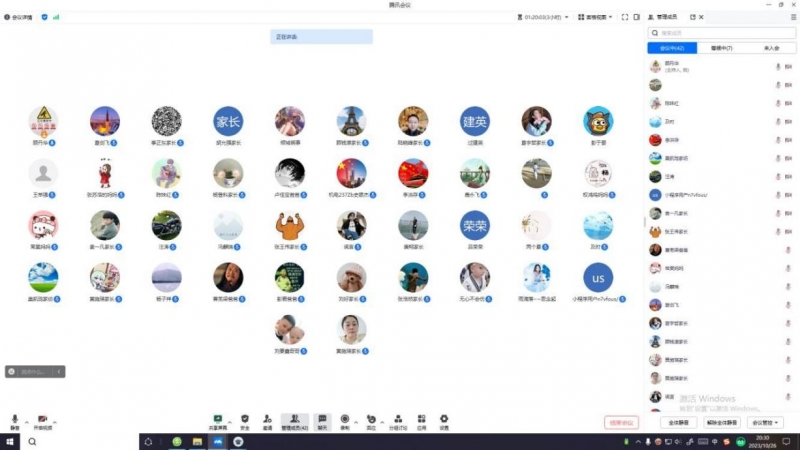Click the Share Screen (共享屏幕) toolbar icon
This screenshot has height=450, width=800.
click(x=217, y=420)
